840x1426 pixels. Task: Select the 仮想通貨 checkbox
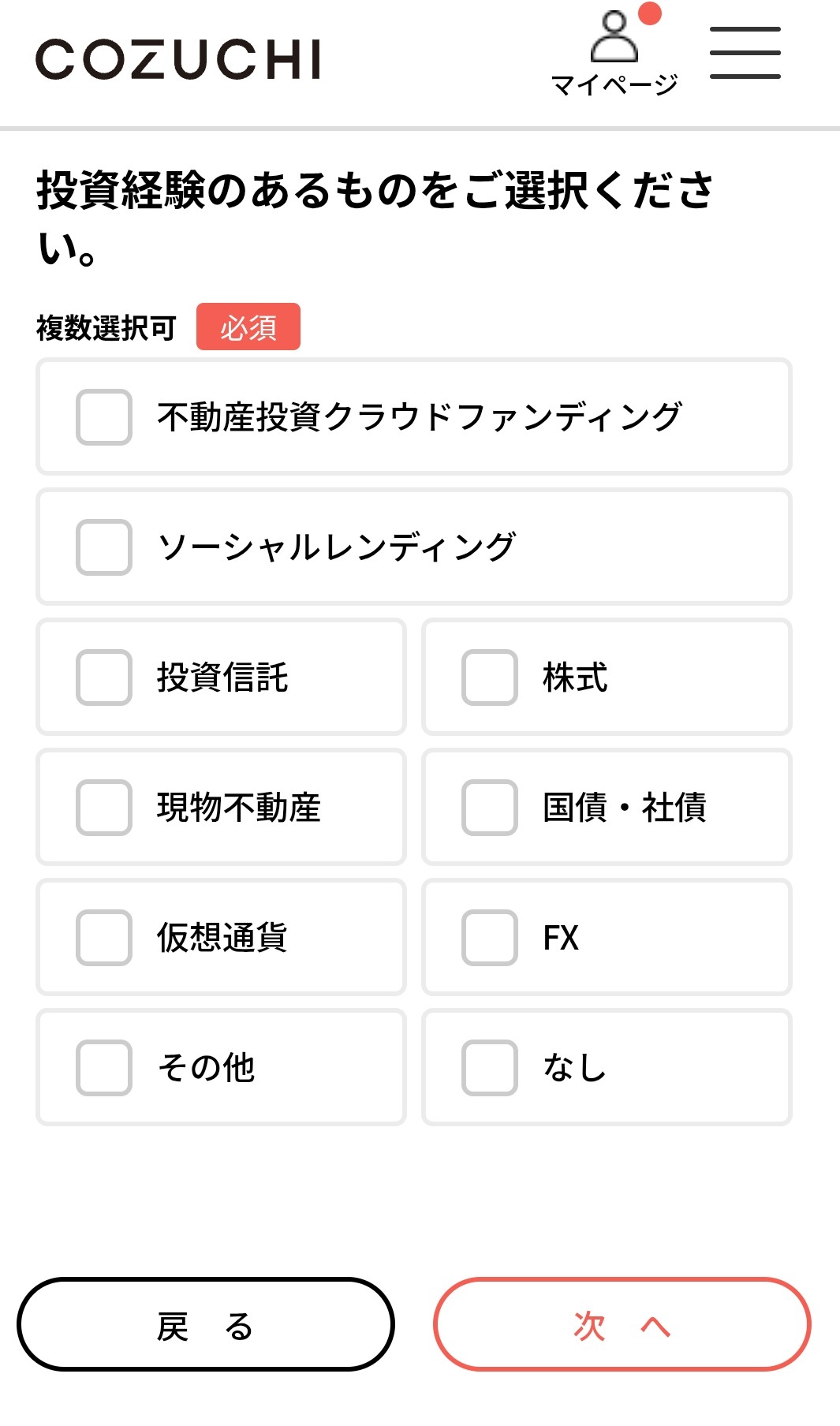point(104,938)
